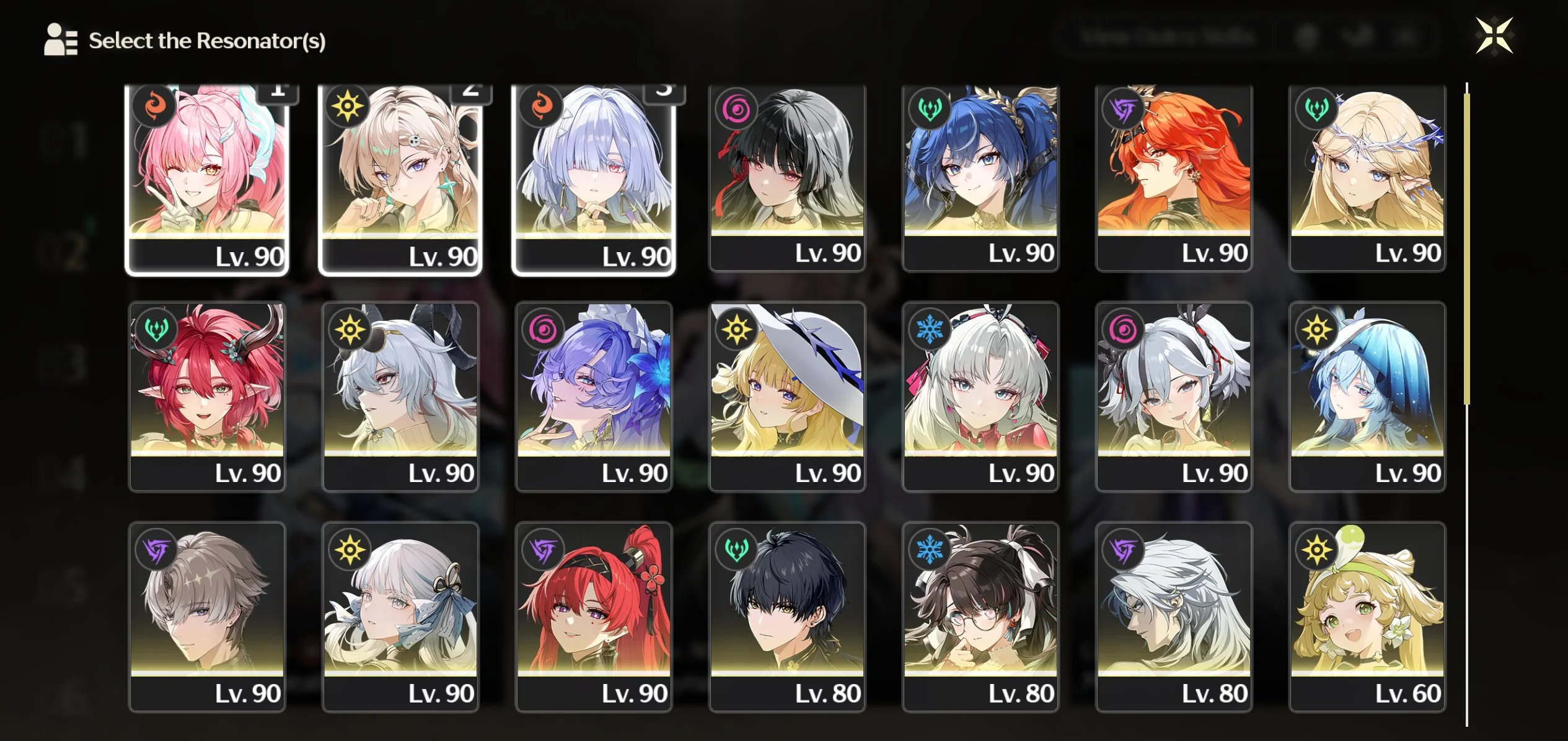Close the resonator selection screen
This screenshot has height=741, width=1568.
(x=1494, y=36)
